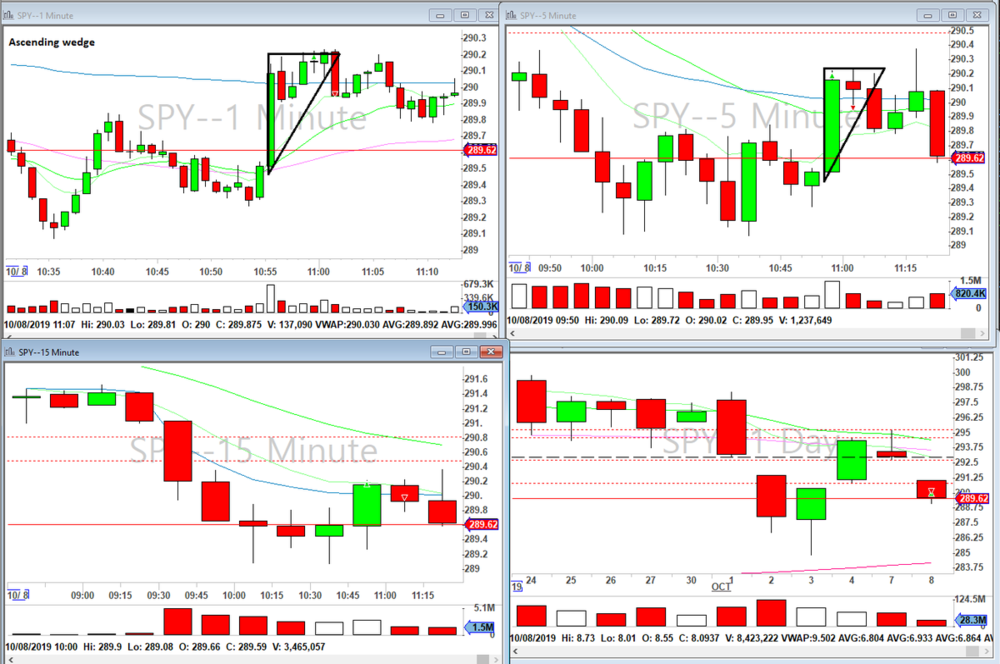Image resolution: width=1000 pixels, height=664 pixels.
Task: Click the underlined 10/ 8 date on 1-minute chart
Action: tap(16, 271)
